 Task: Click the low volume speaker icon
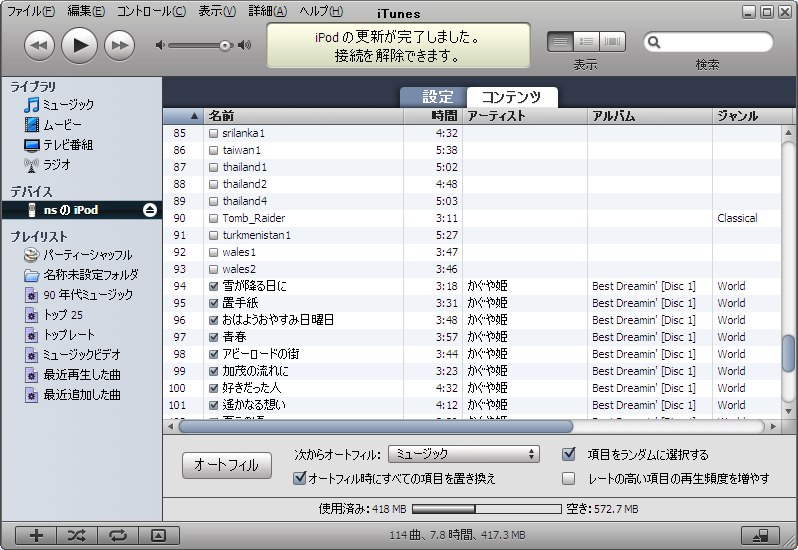tap(160, 45)
